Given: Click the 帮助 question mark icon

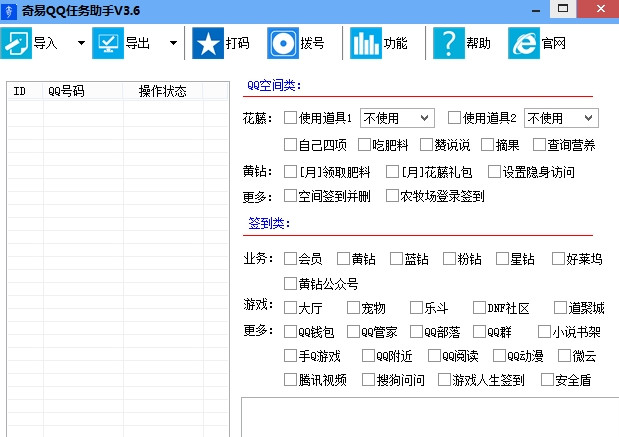Looking at the screenshot, I should tap(448, 43).
